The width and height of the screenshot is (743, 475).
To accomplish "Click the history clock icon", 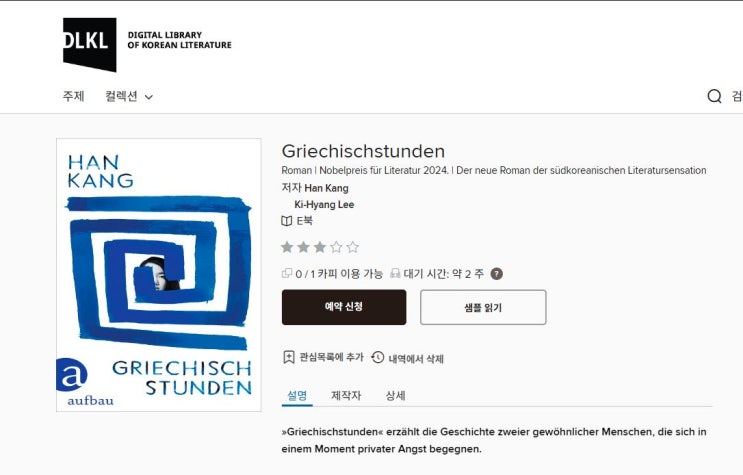I will [378, 357].
